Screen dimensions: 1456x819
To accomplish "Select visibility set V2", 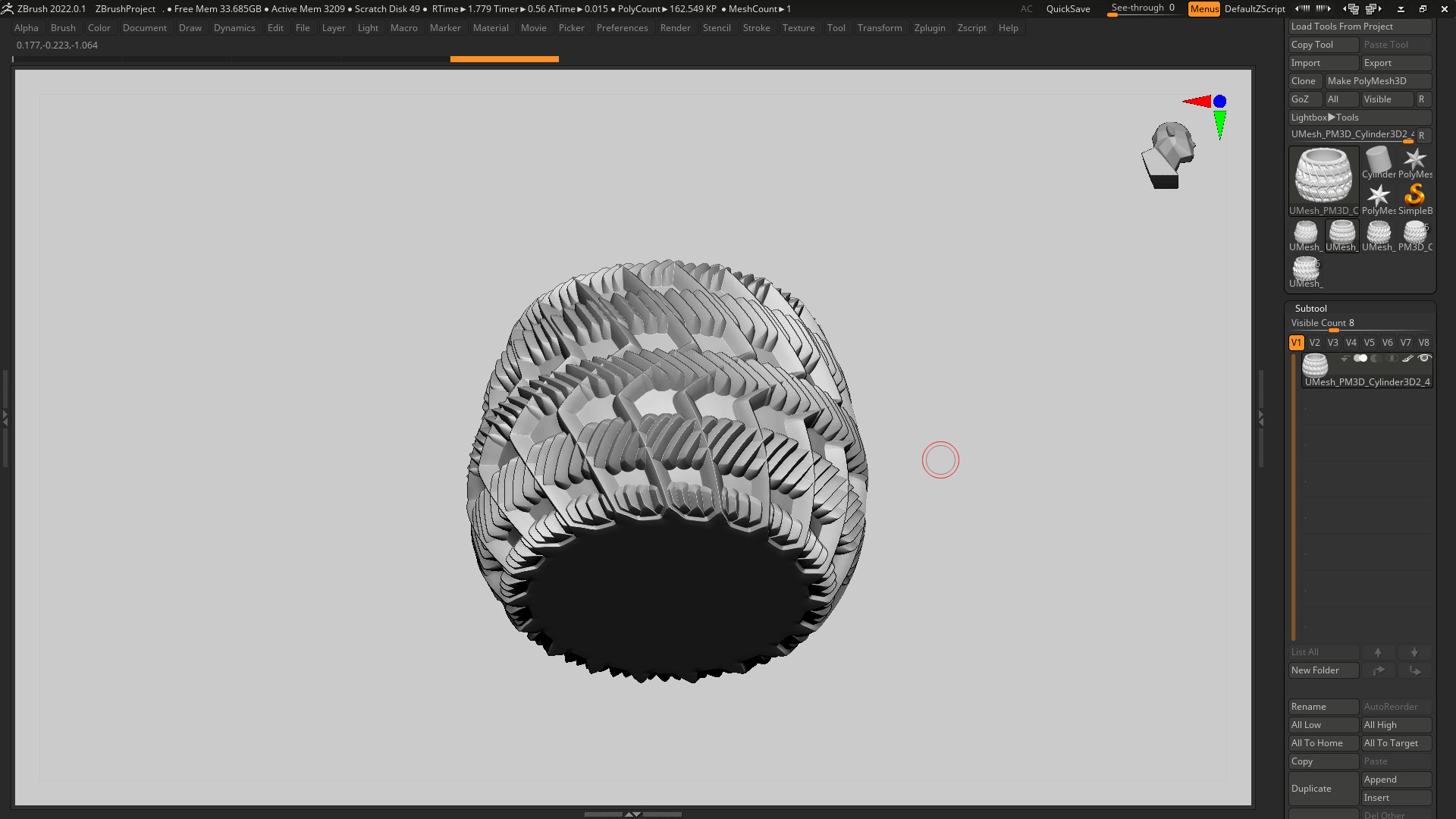I will 1314,343.
